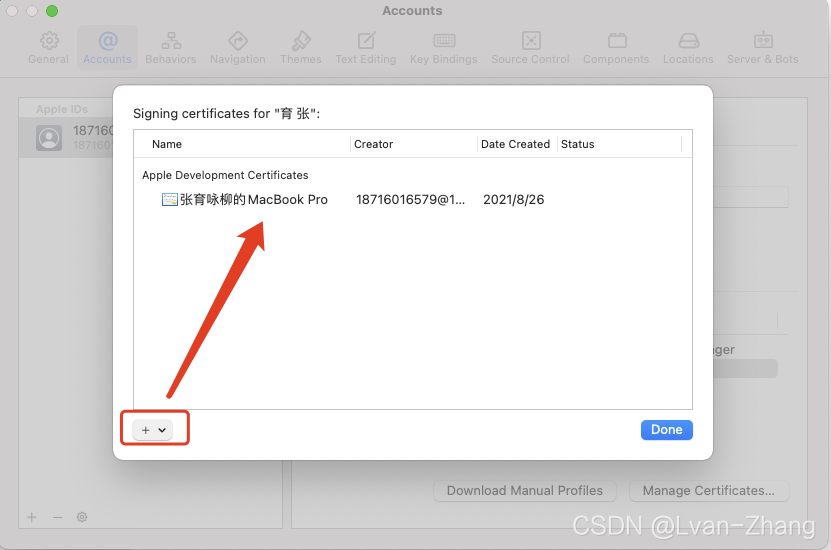The height and width of the screenshot is (550, 831).
Task: Open the Behaviors preferences pane
Action: (x=171, y=48)
